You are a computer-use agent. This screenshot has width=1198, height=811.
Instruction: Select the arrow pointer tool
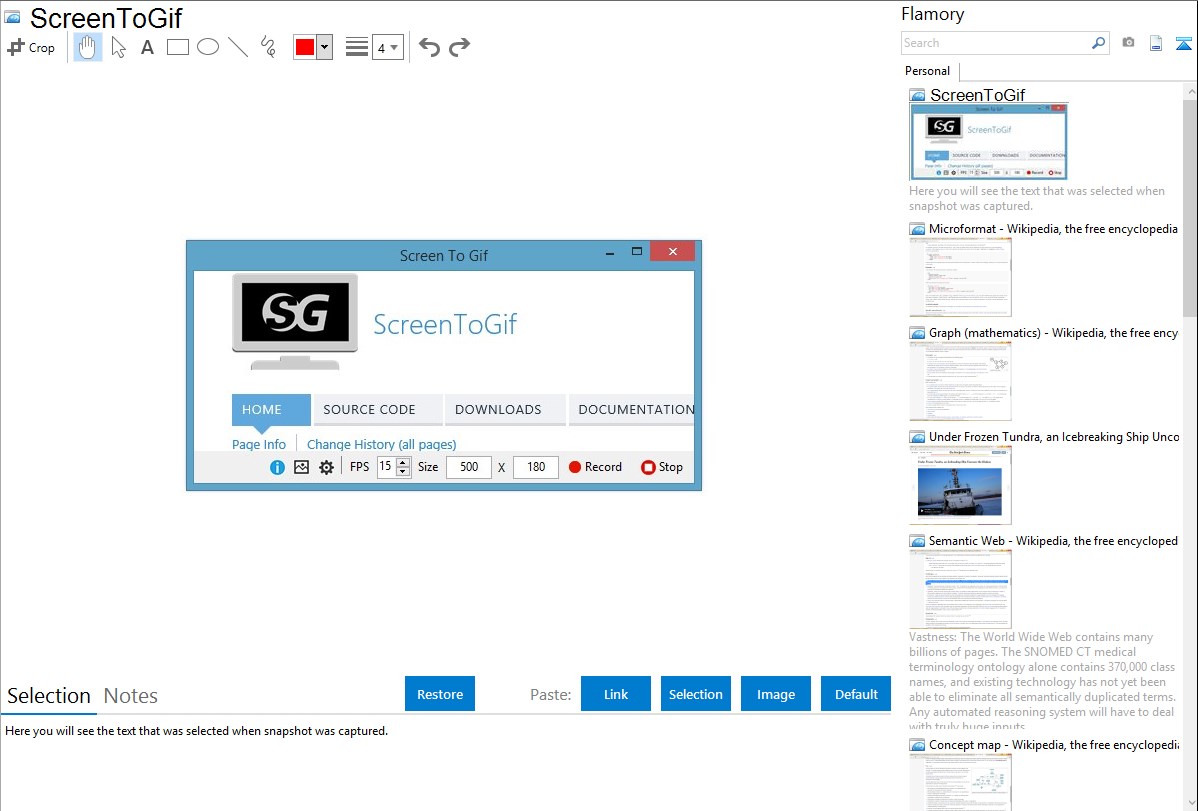pyautogui.click(x=118, y=47)
